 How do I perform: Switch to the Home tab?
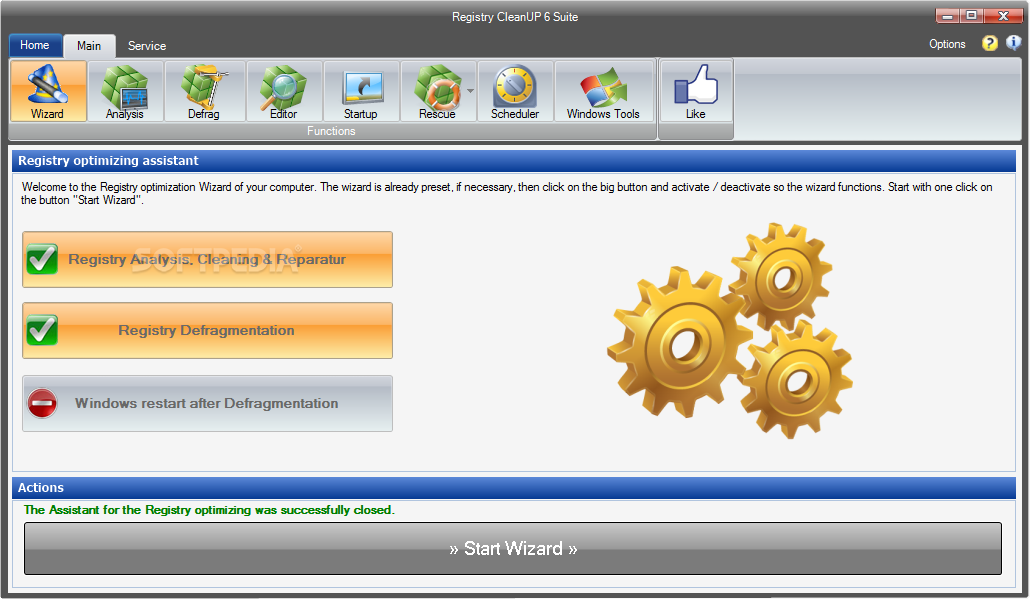35,45
